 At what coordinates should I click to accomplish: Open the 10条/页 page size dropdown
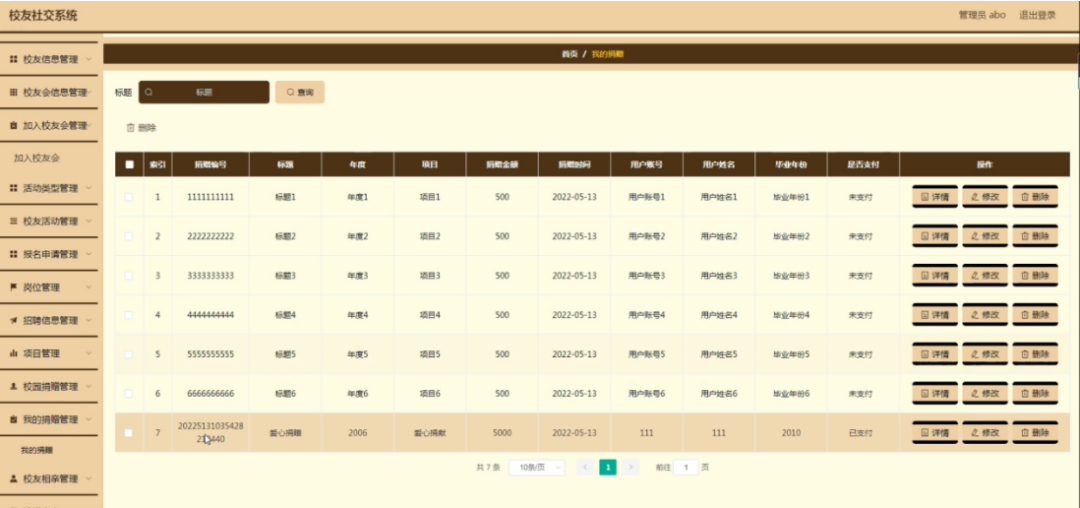point(537,467)
